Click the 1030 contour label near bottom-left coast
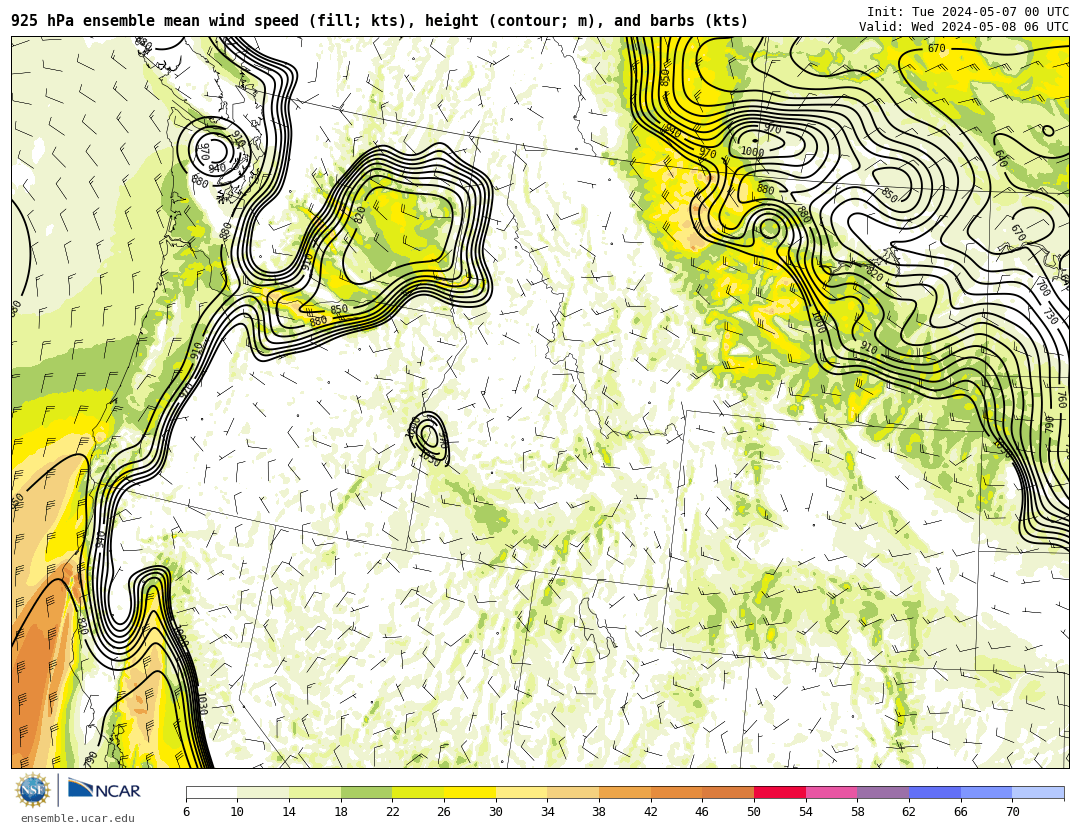 click(201, 704)
